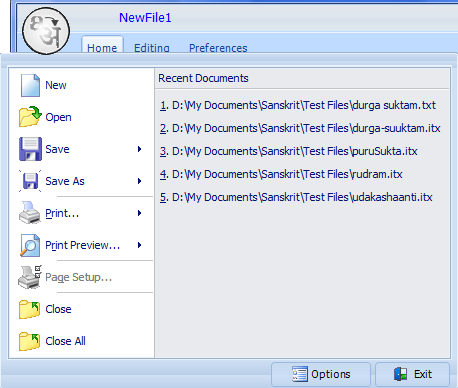Image resolution: width=458 pixels, height=388 pixels.
Task: Click the Save floppy disk icon
Action: [30, 149]
